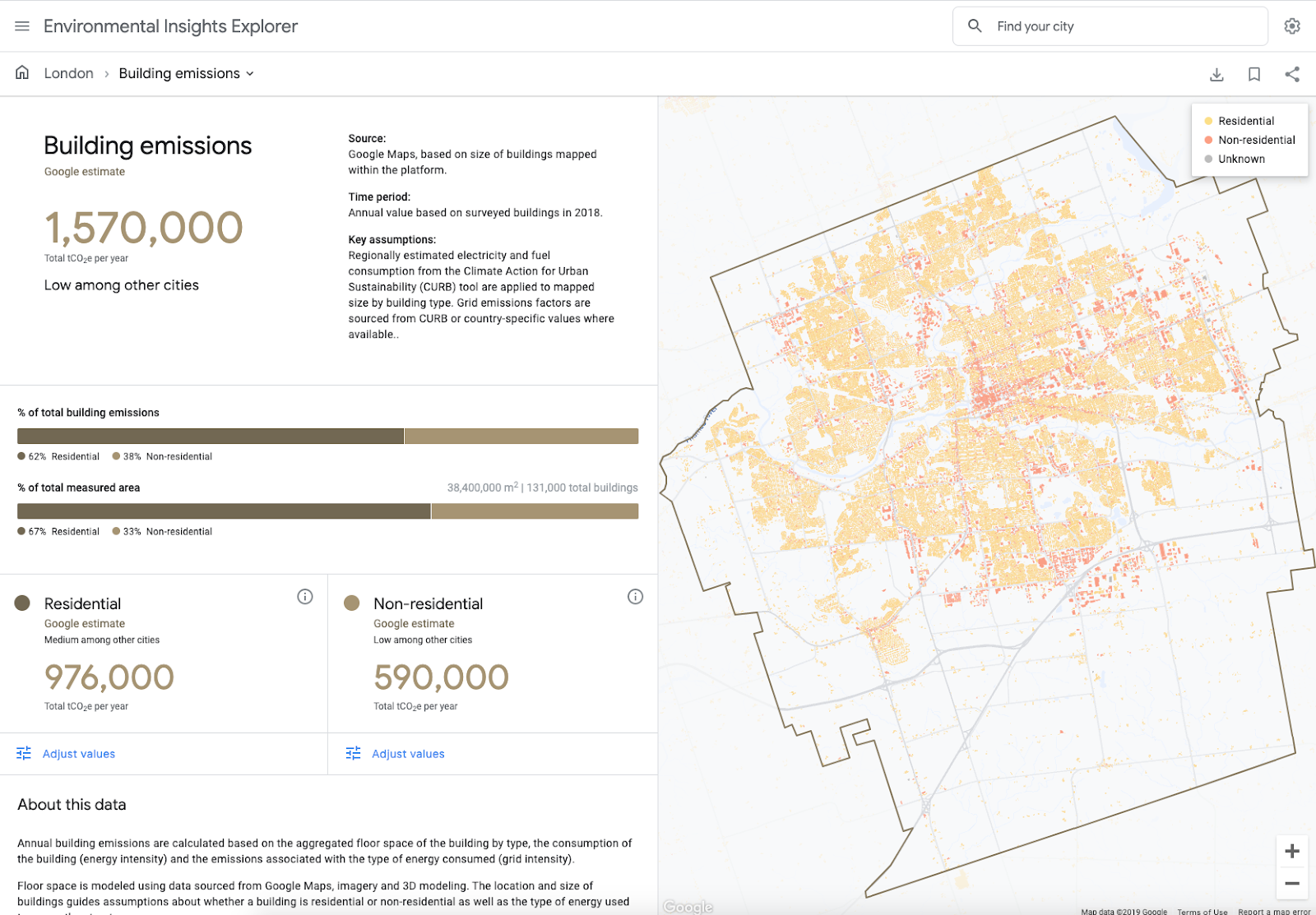Viewport: 1316px width, 915px height.
Task: Open the Terms of Use link
Action: (x=1202, y=911)
